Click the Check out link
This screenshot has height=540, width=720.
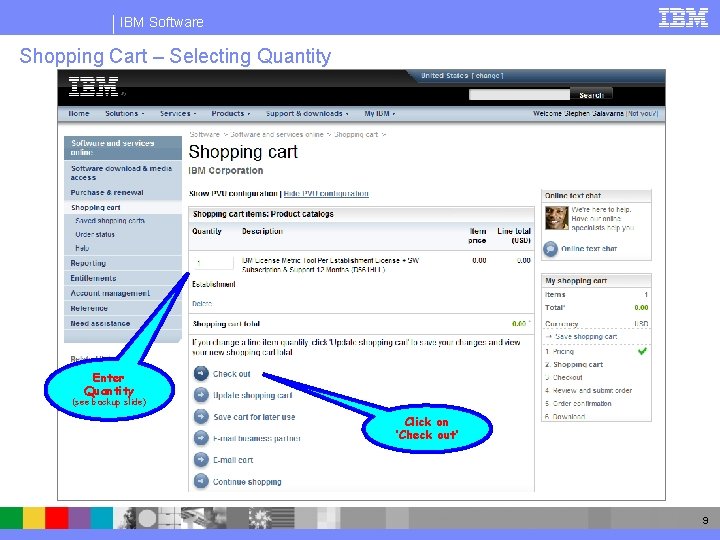[231, 374]
